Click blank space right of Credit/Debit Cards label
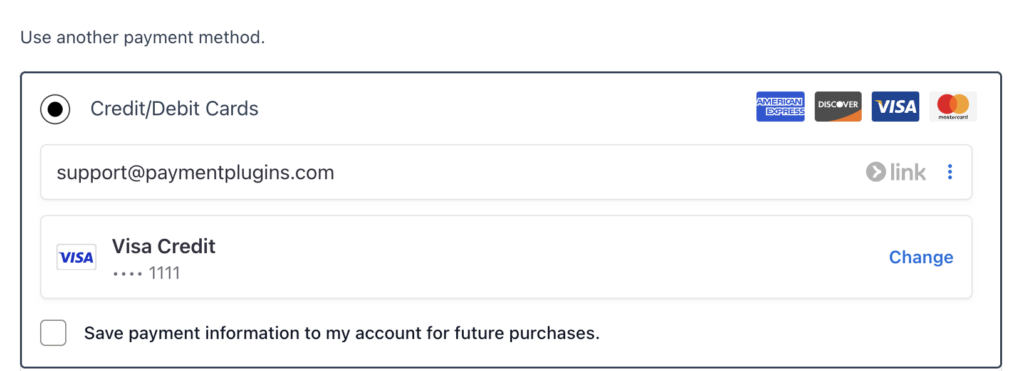This screenshot has height=371, width=1024. [x=503, y=108]
